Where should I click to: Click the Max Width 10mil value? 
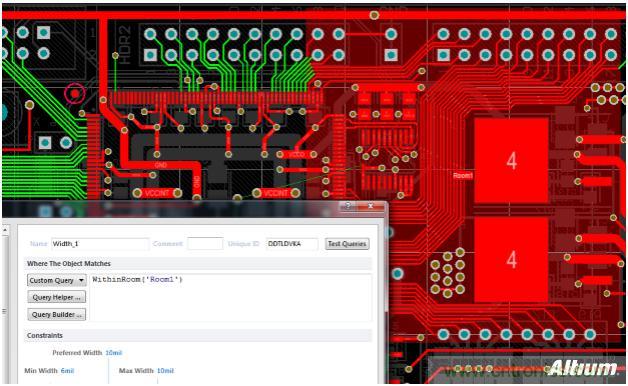click(165, 371)
